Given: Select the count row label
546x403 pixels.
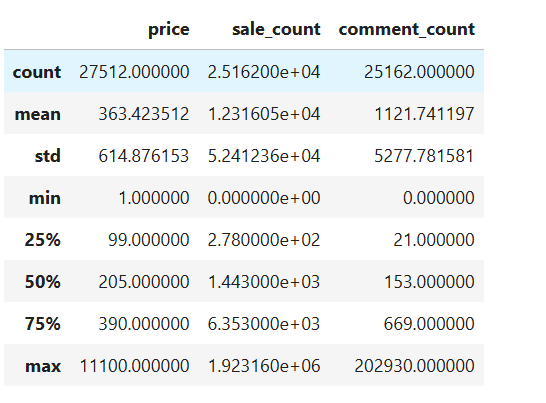Looking at the screenshot, I should (x=37, y=72).
